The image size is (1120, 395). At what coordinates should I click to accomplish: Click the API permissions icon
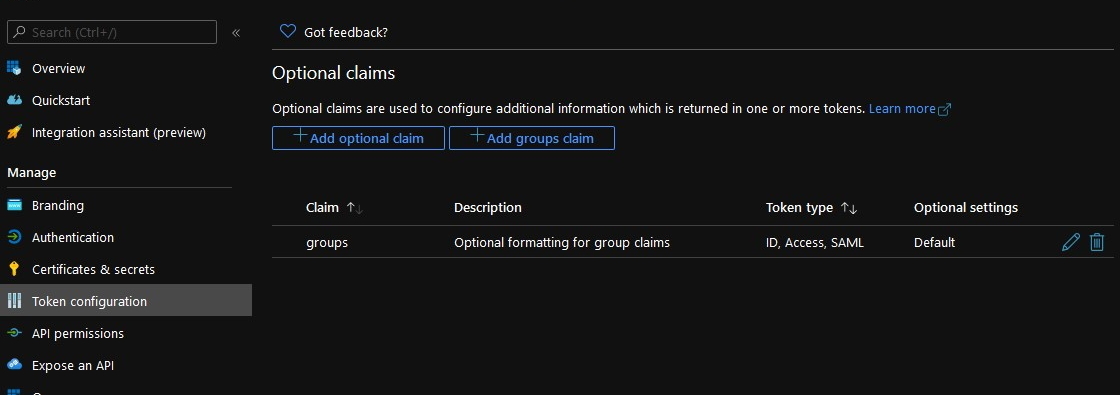click(x=14, y=334)
